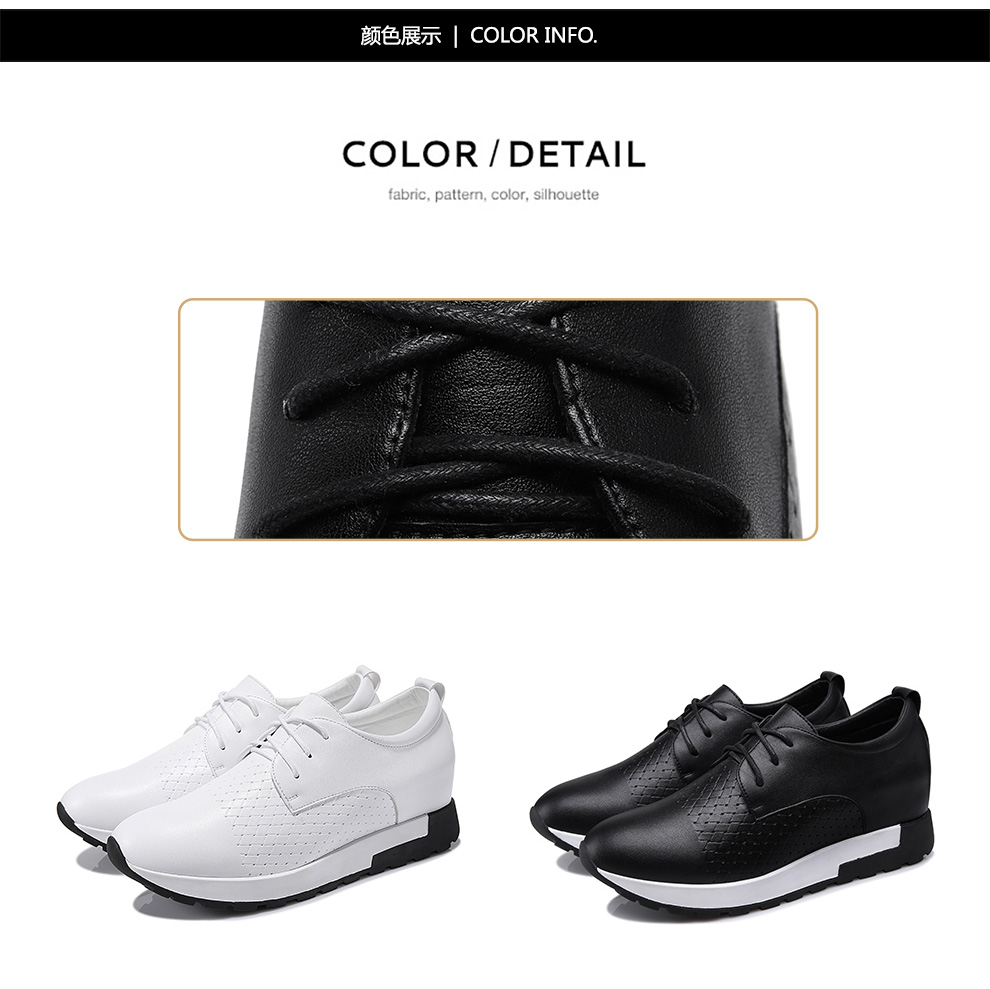Click the gold rounded frame border
990x989 pixels.
(x=498, y=300)
